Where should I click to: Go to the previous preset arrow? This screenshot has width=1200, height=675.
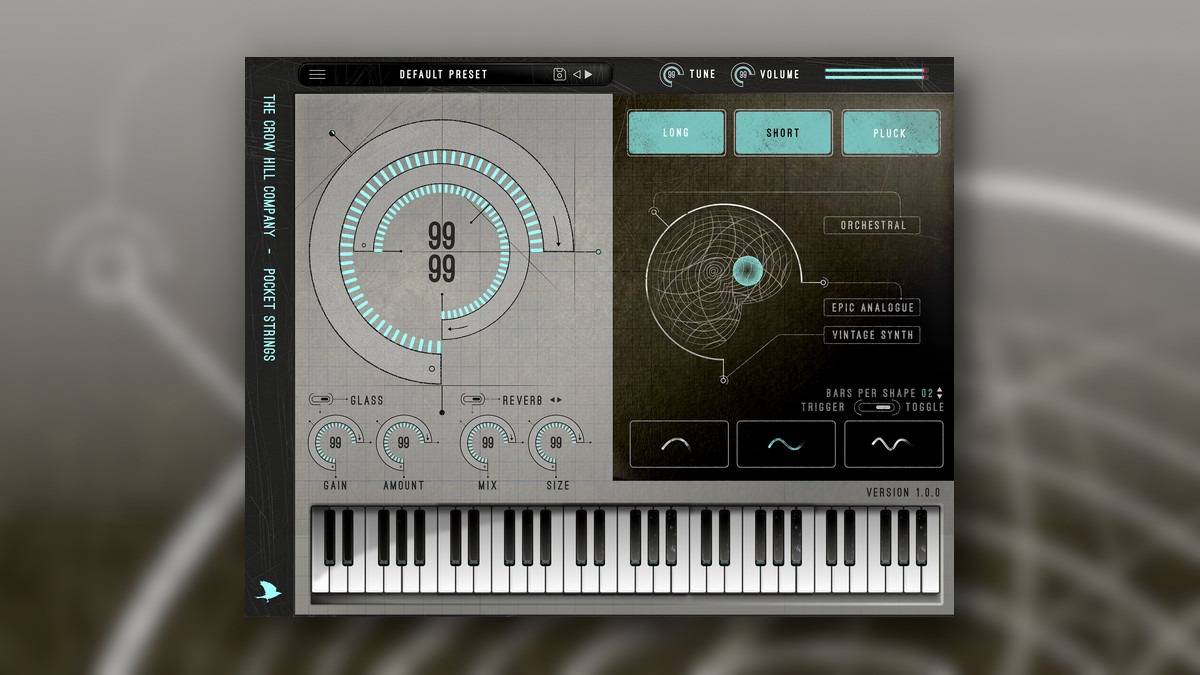point(577,74)
